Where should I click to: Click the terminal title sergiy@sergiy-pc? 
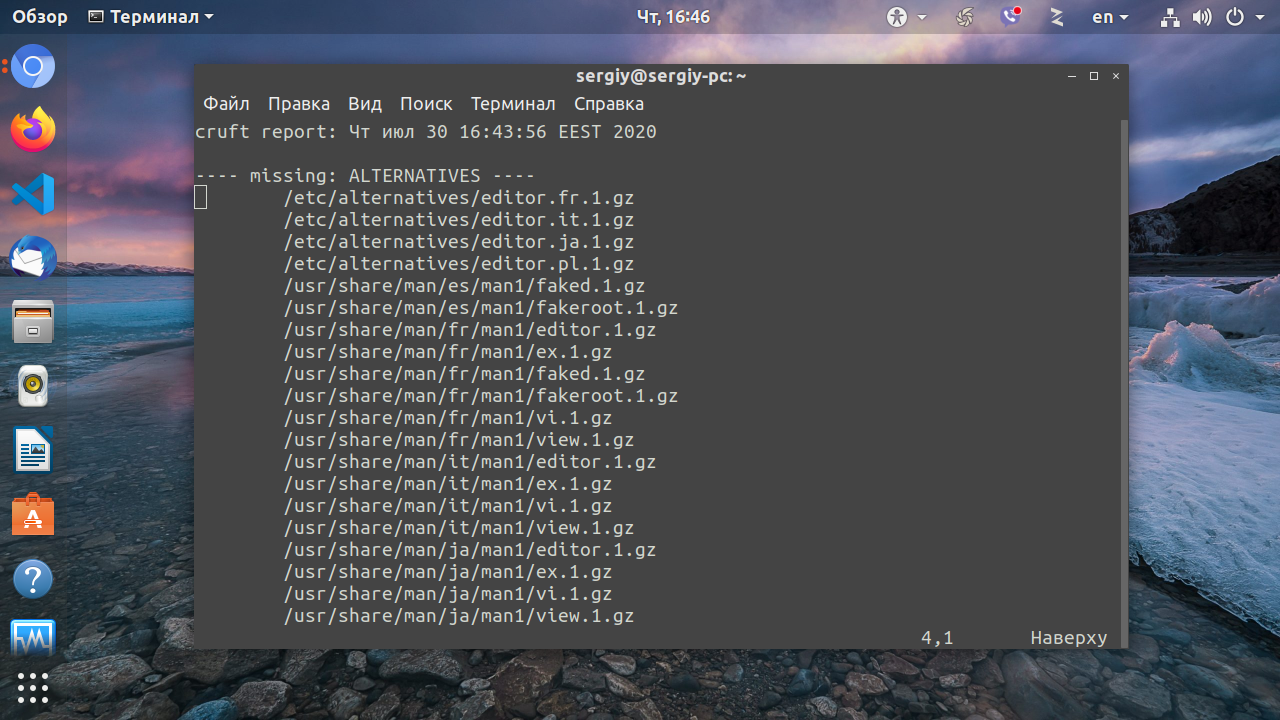coord(661,76)
